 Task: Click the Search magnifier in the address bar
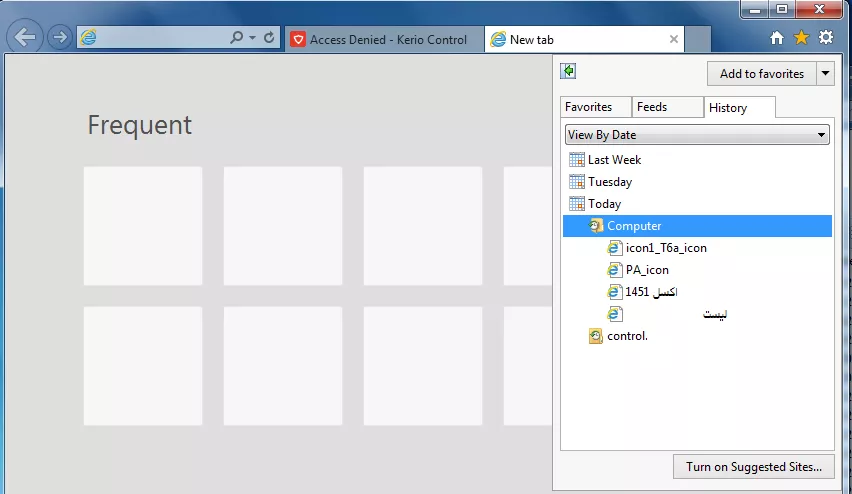236,37
